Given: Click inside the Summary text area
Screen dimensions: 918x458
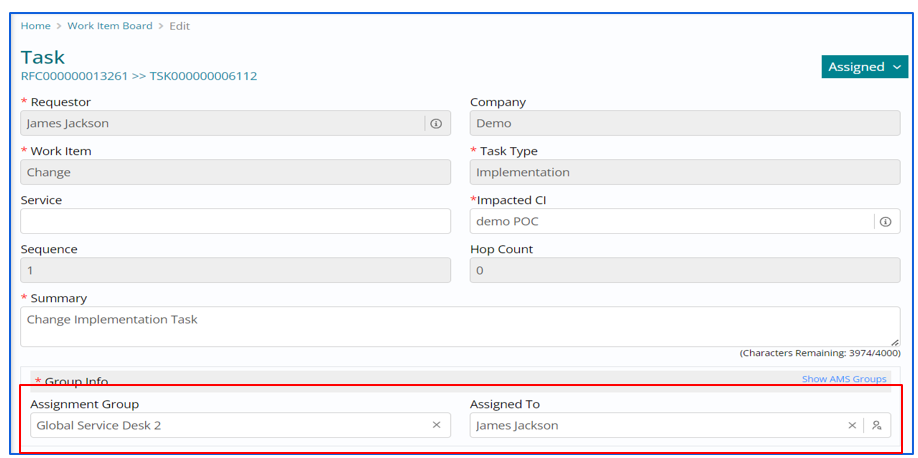Looking at the screenshot, I should [460, 326].
